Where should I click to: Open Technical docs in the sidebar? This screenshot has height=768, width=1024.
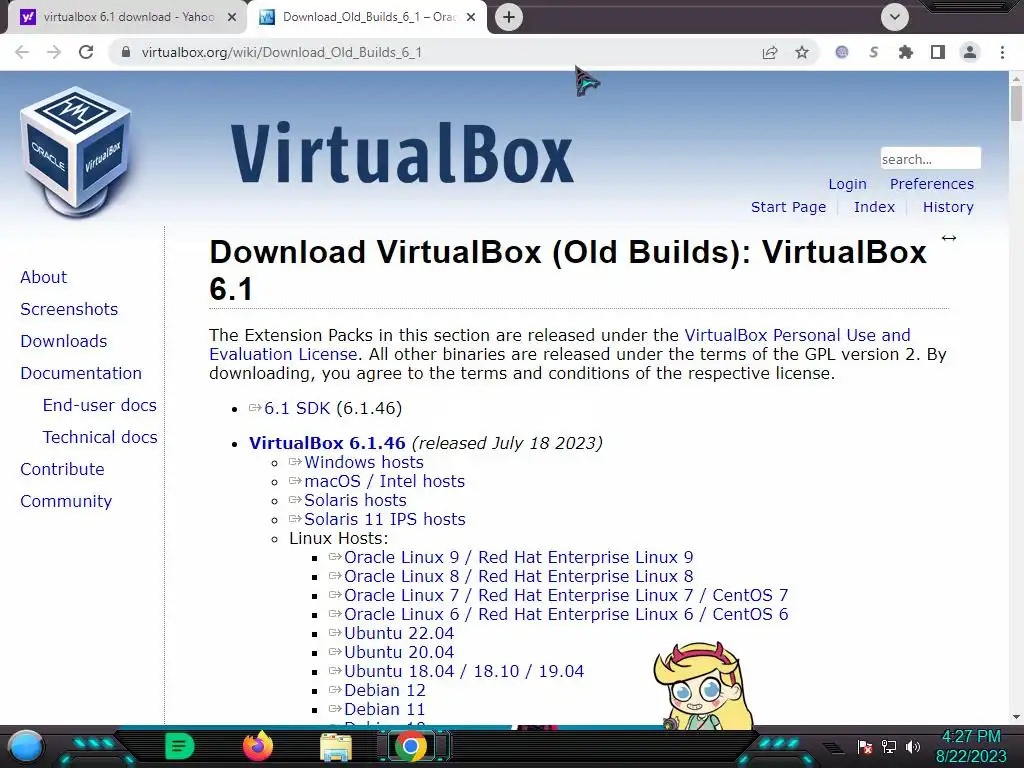pos(100,437)
